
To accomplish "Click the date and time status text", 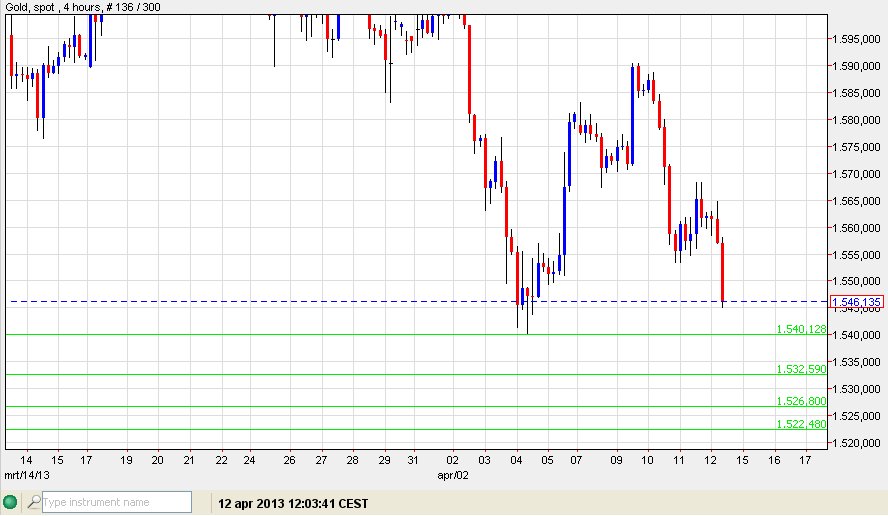I will click(293, 502).
